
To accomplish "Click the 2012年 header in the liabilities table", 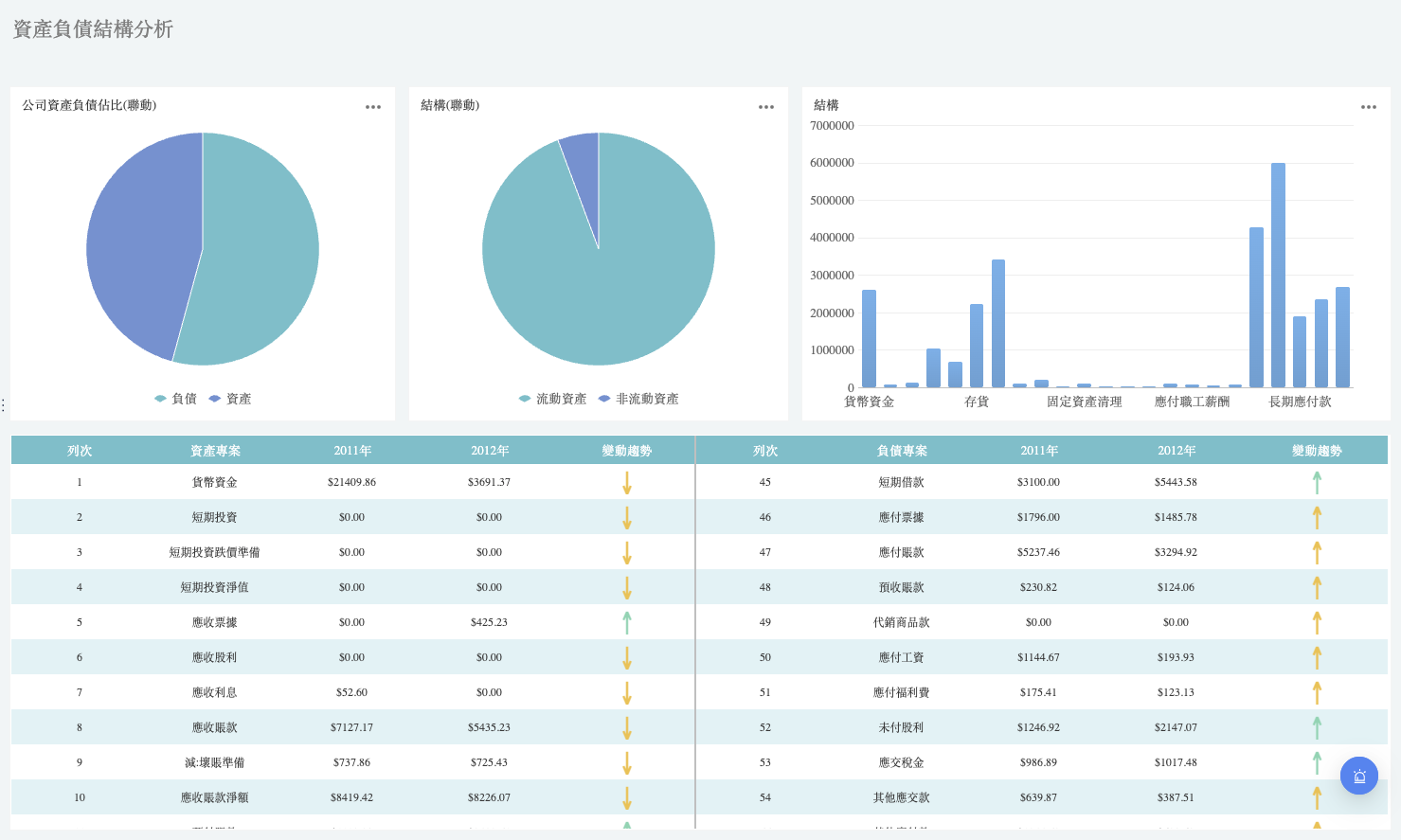I will pyautogui.click(x=1176, y=451).
